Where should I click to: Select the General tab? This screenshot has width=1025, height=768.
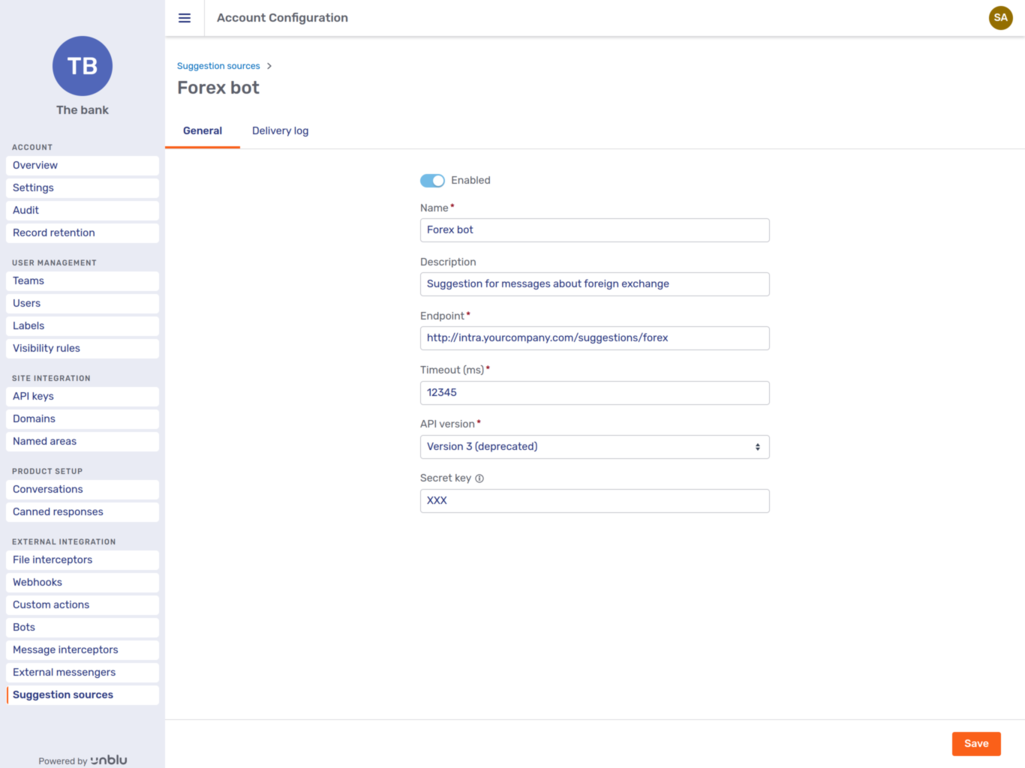pyautogui.click(x=202, y=130)
